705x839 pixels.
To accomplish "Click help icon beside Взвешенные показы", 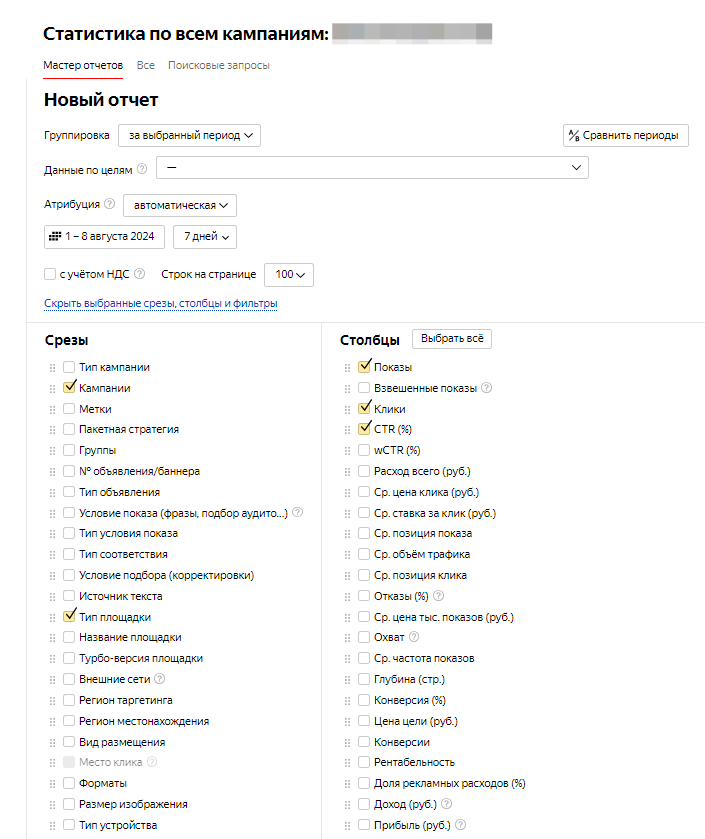I will tap(486, 388).
